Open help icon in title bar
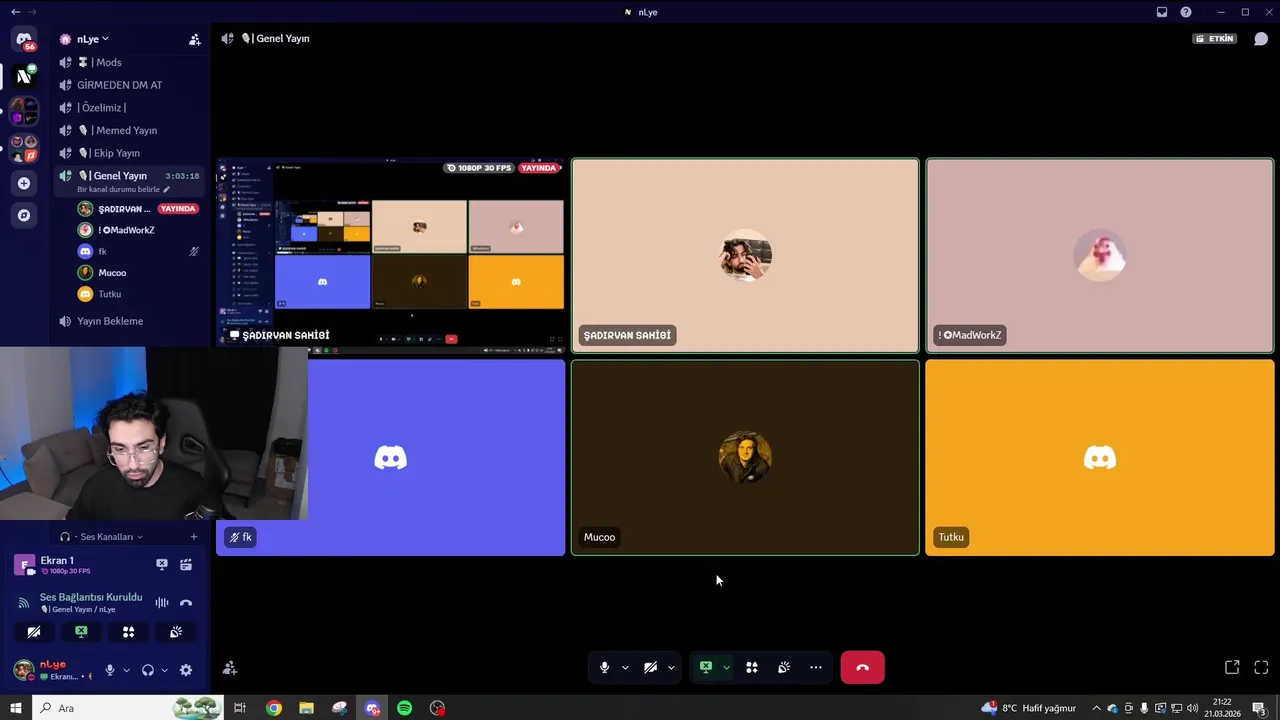Image resolution: width=1280 pixels, height=720 pixels. click(1186, 12)
